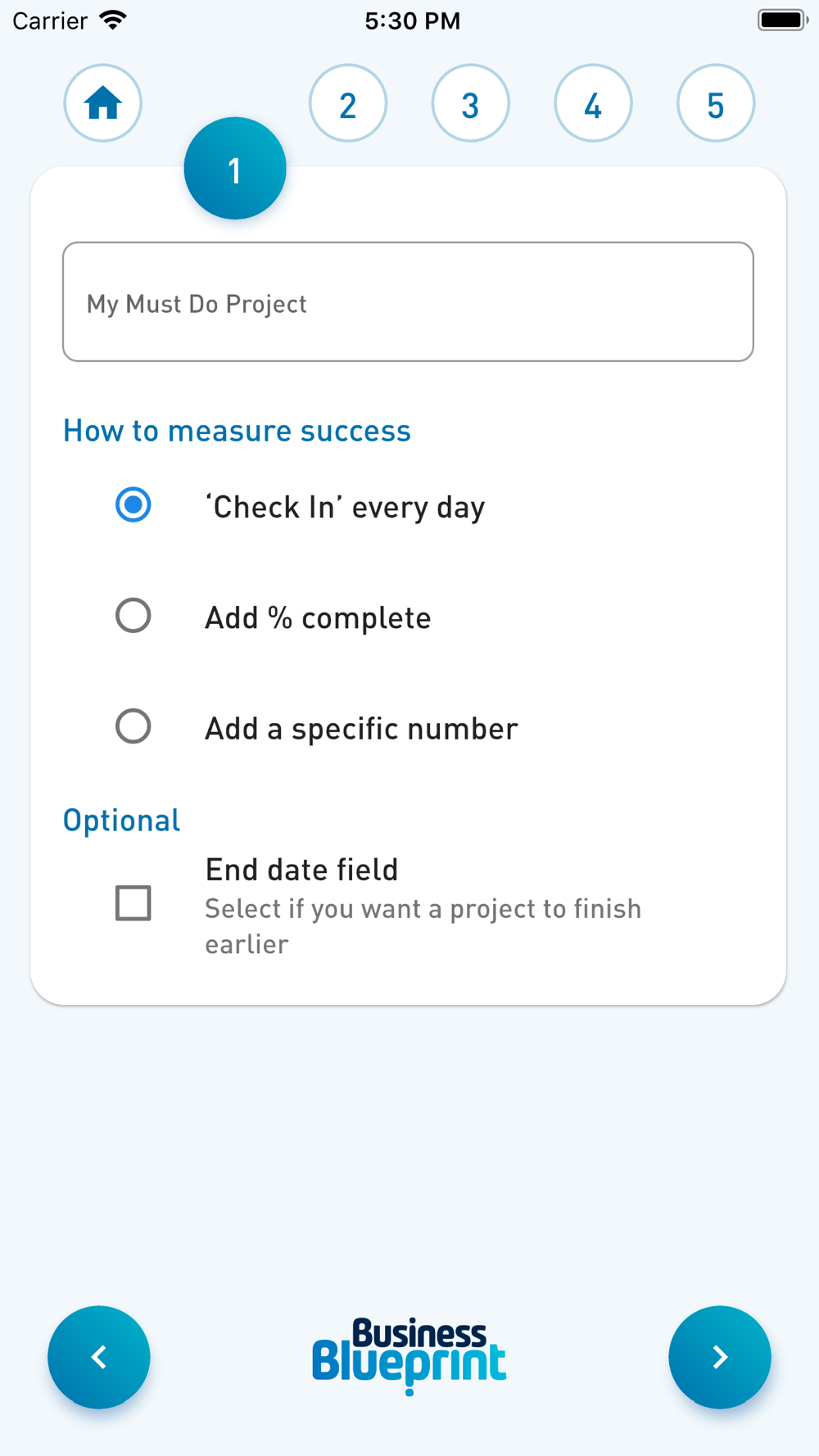Open project step 4
The height and width of the screenshot is (1456, 819).
tap(593, 104)
